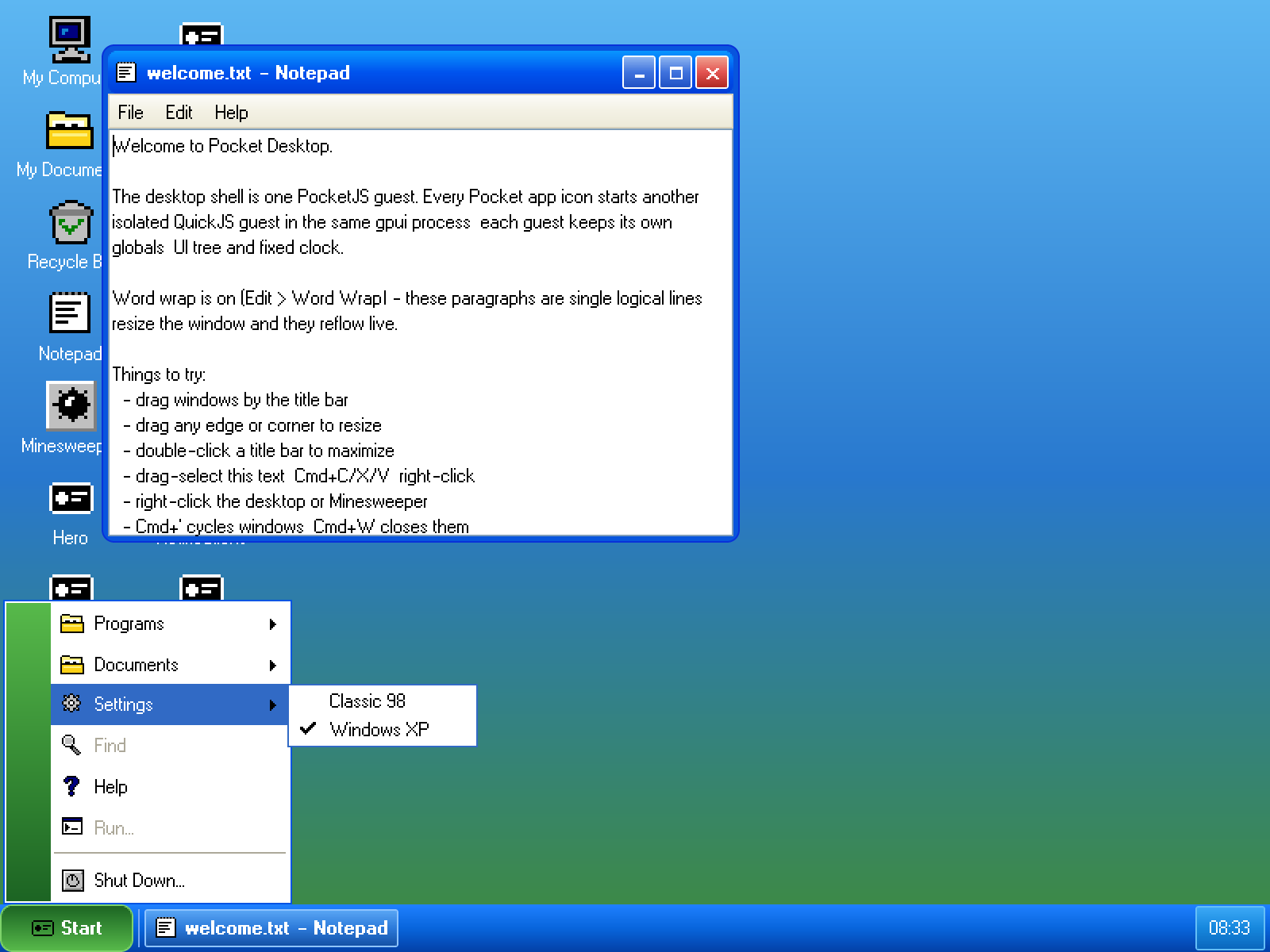Open the My Documents folder icon
Image resolution: width=1270 pixels, height=952 pixels.
click(x=70, y=131)
